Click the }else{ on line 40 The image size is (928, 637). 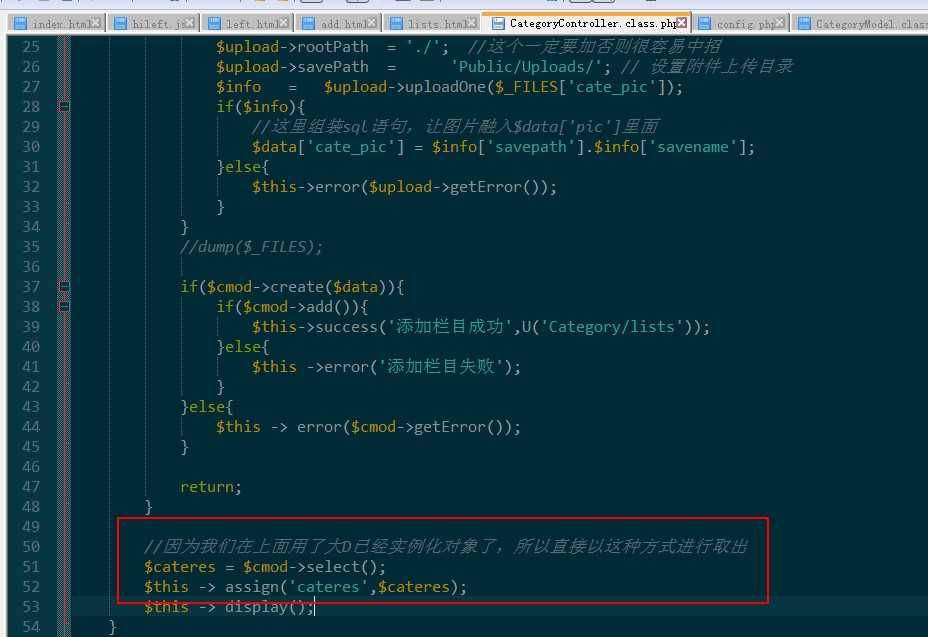(243, 347)
